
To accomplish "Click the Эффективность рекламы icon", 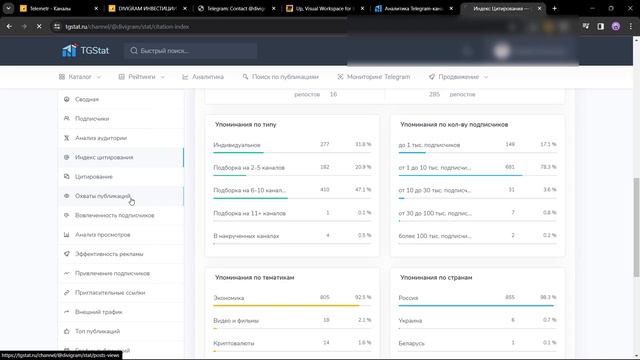I will pyautogui.click(x=67, y=254).
